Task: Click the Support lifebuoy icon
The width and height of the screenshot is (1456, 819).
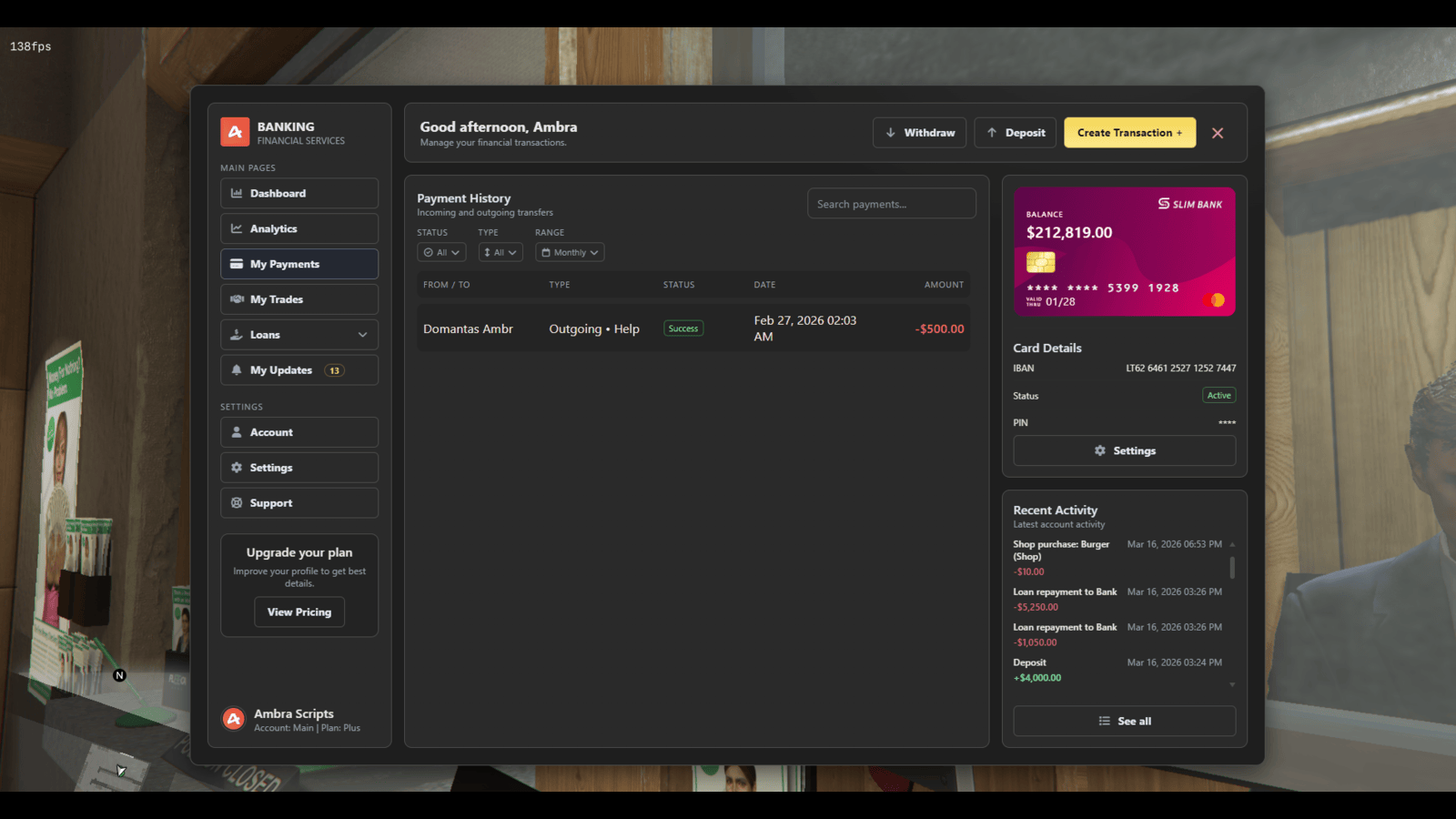Action: pyautogui.click(x=237, y=503)
